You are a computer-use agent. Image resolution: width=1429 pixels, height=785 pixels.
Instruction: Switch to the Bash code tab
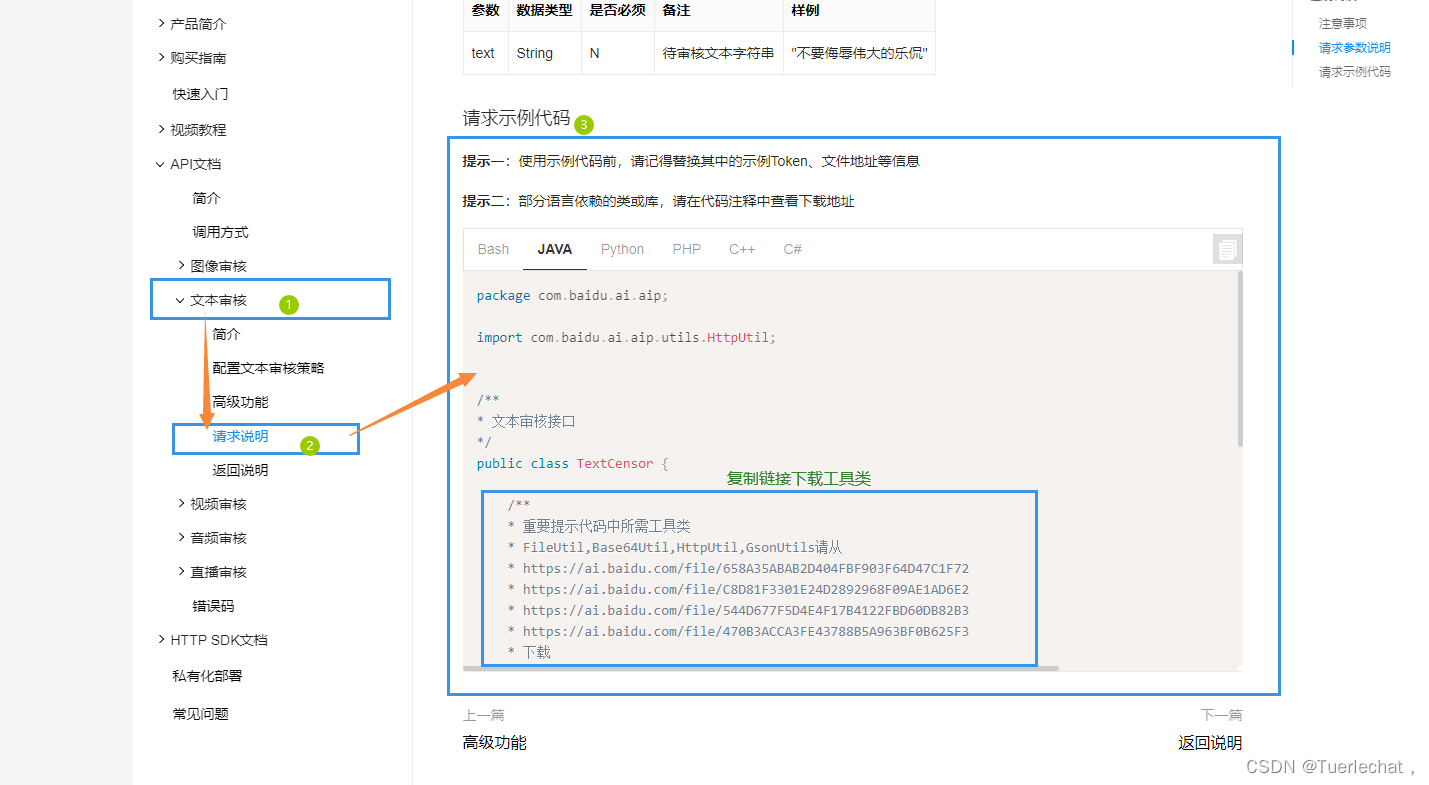(493, 249)
